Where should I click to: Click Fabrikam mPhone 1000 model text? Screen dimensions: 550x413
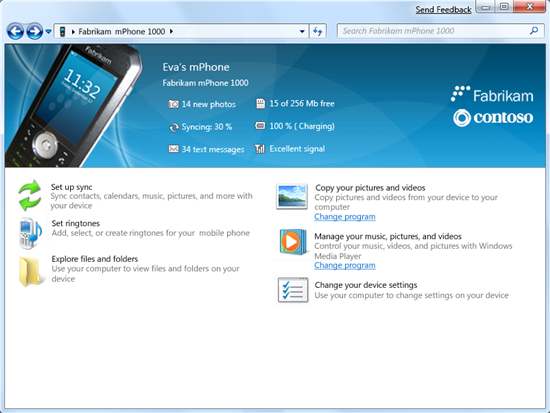205,83
